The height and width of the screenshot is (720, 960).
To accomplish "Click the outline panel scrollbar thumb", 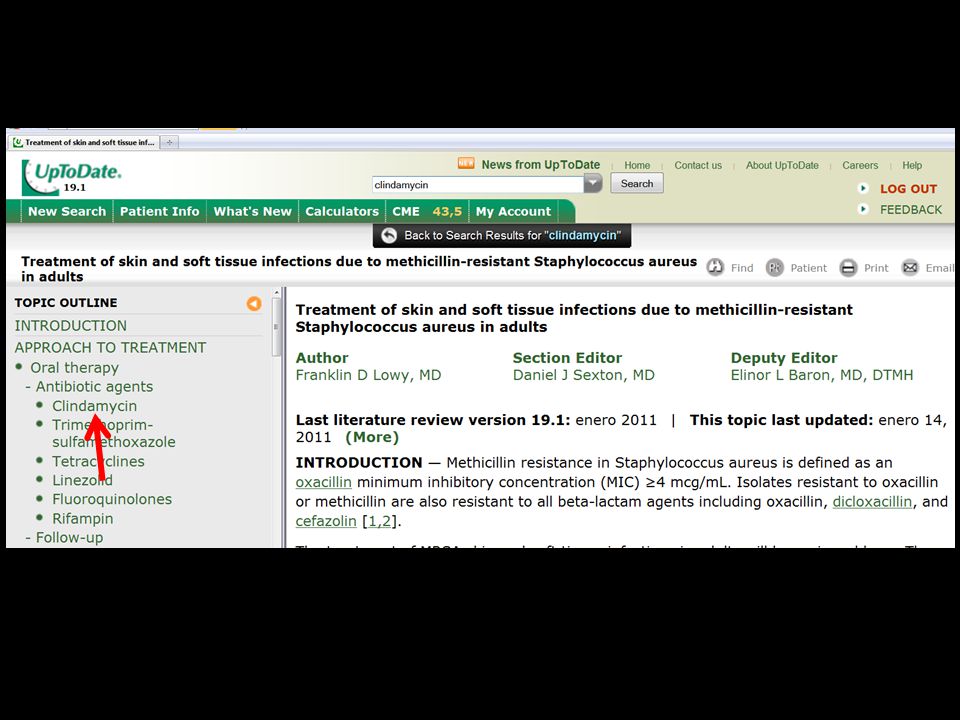I will coord(276,326).
